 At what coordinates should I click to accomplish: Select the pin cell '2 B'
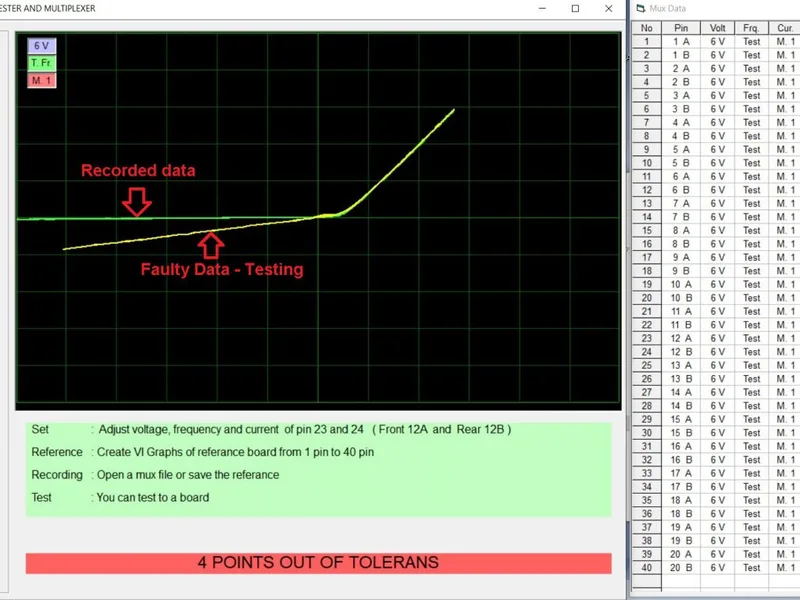(x=681, y=82)
